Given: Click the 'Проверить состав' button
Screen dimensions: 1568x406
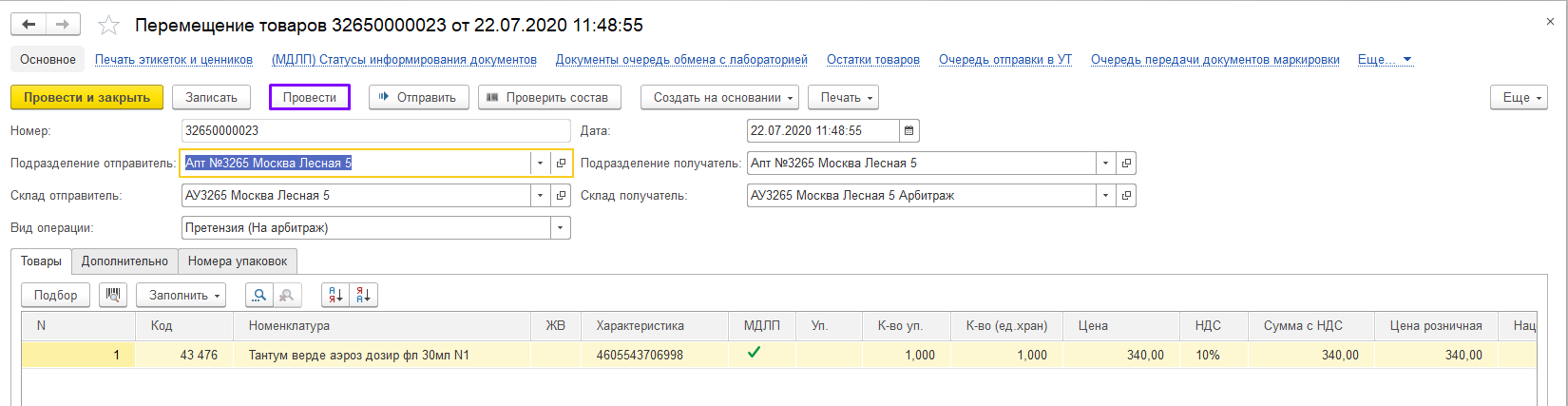Looking at the screenshot, I should click(x=549, y=98).
